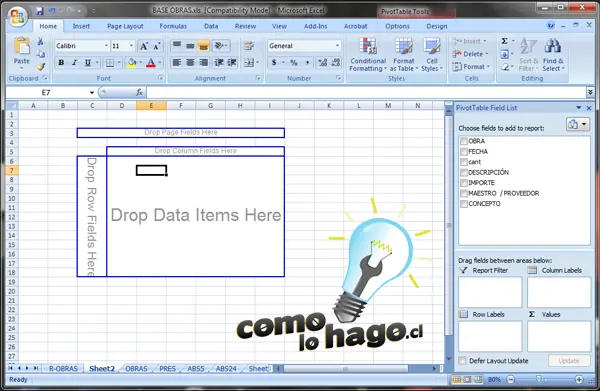Align text to the right

point(203,62)
